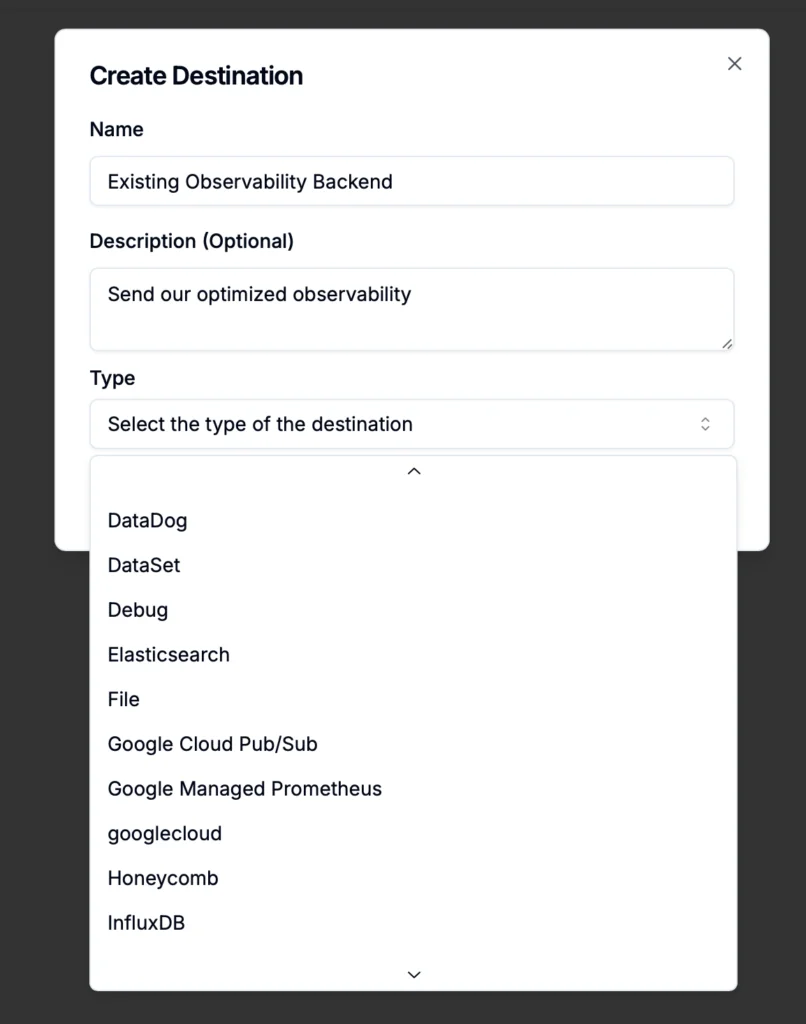
Task: Select Debug as destination type
Action: 138,610
